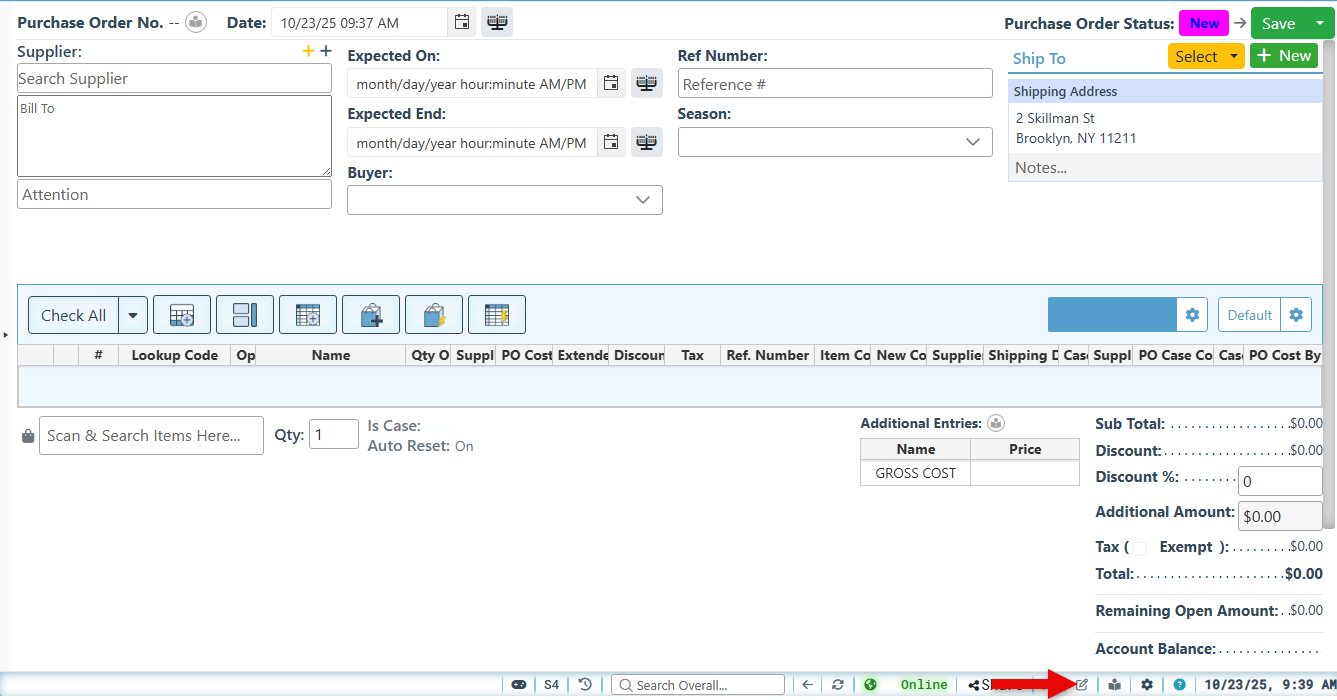Click the refresh icon in status bar

click(x=838, y=685)
